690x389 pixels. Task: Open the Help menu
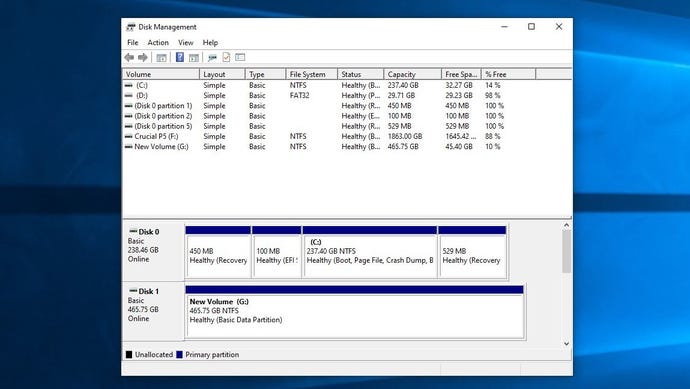click(x=210, y=43)
